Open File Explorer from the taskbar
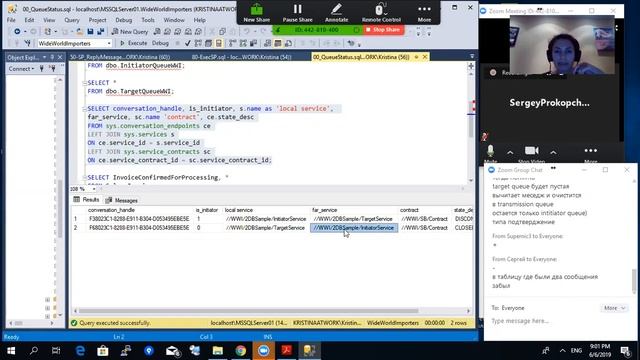Image resolution: width=640 pixels, height=360 pixels. pyautogui.click(x=218, y=351)
